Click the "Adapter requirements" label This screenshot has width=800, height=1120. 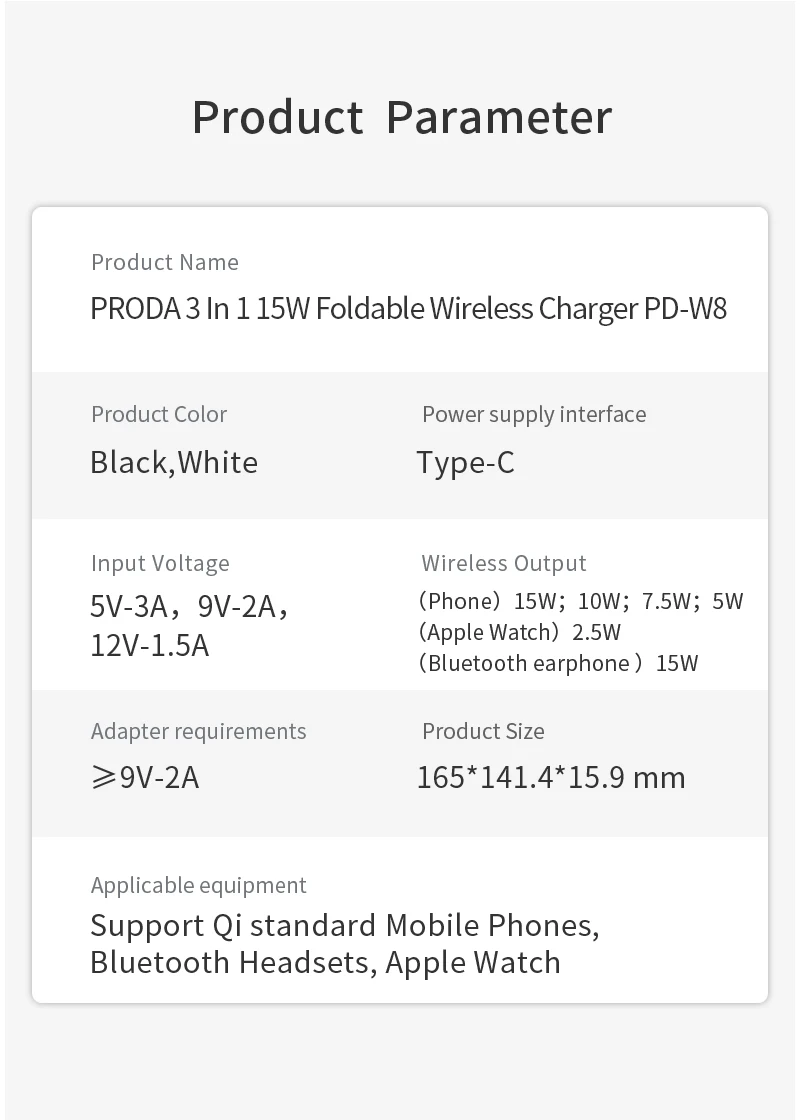199,731
